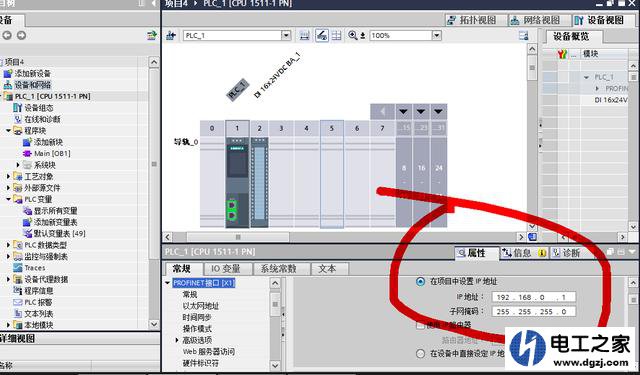Open 默认变量表 [49]
Screen dimensions: 640x375
60,233
